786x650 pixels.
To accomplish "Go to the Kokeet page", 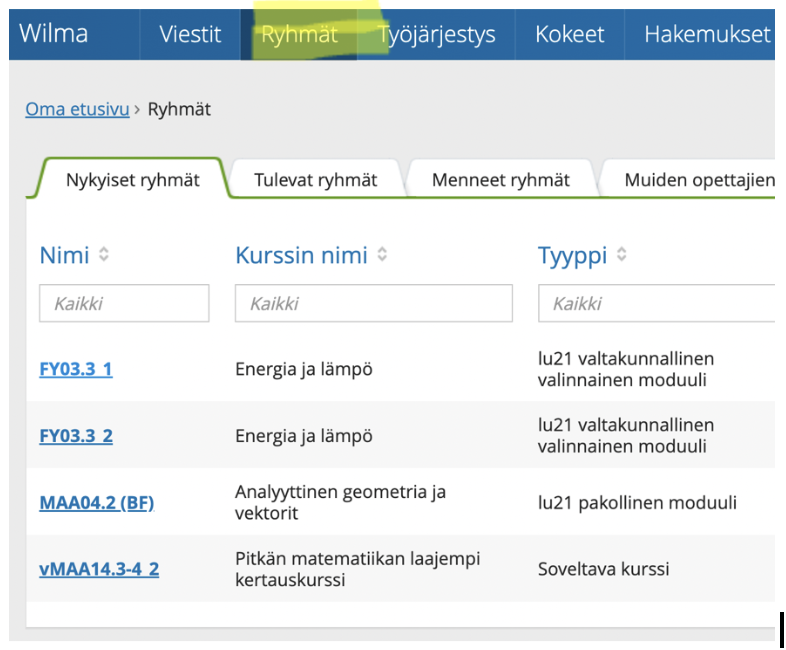I will pyautogui.click(x=569, y=34).
